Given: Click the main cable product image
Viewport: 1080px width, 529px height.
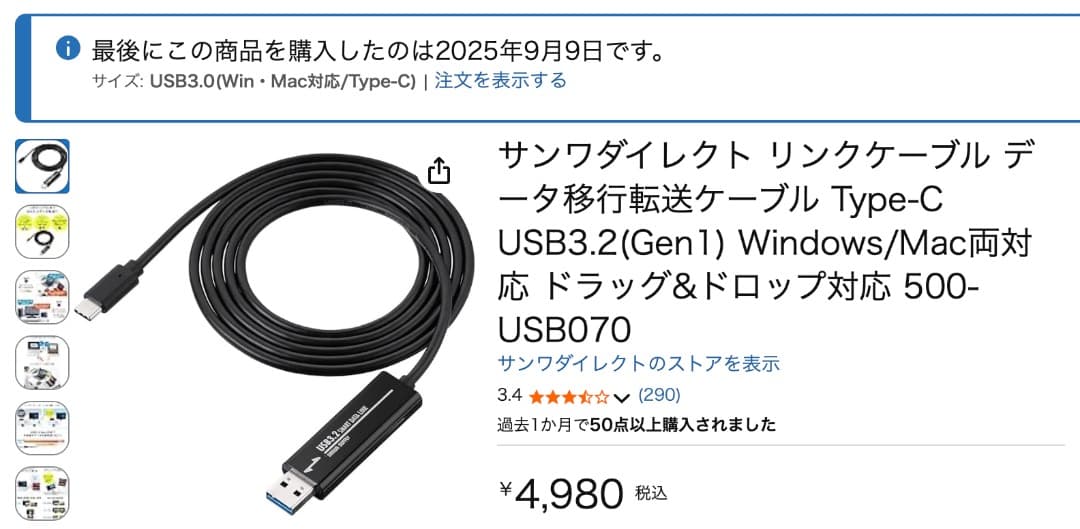Looking at the screenshot, I should pos(274,329).
